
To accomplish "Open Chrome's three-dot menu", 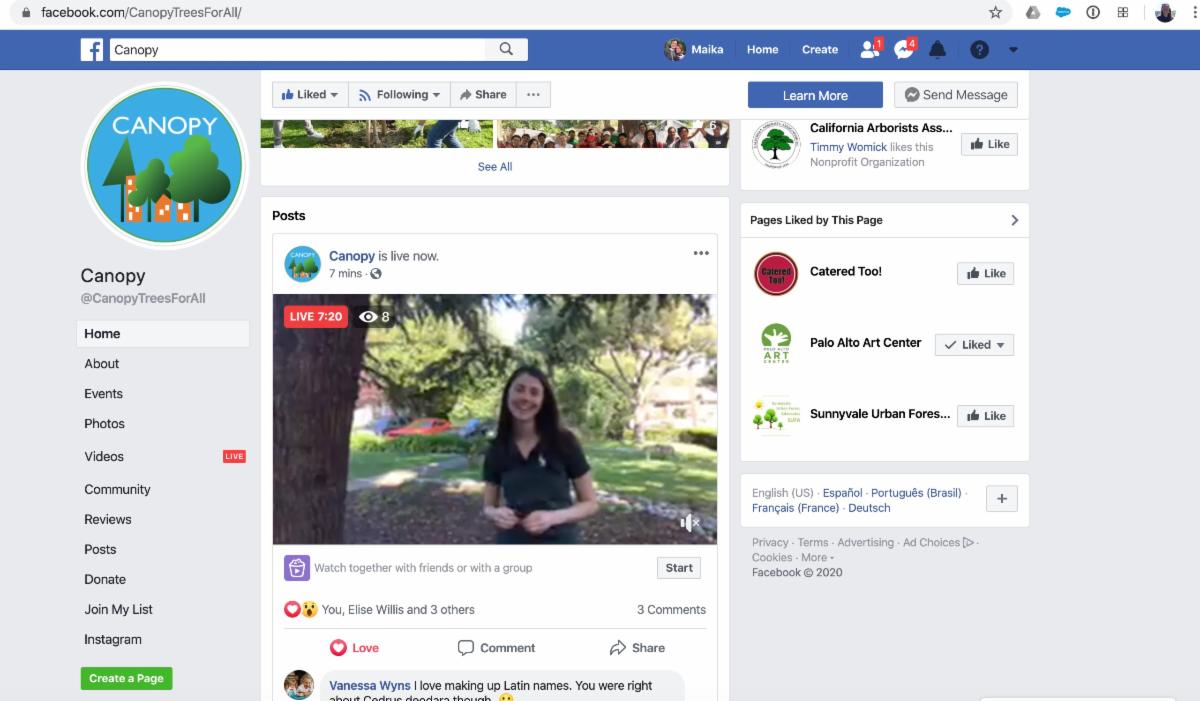I will point(1194,13).
